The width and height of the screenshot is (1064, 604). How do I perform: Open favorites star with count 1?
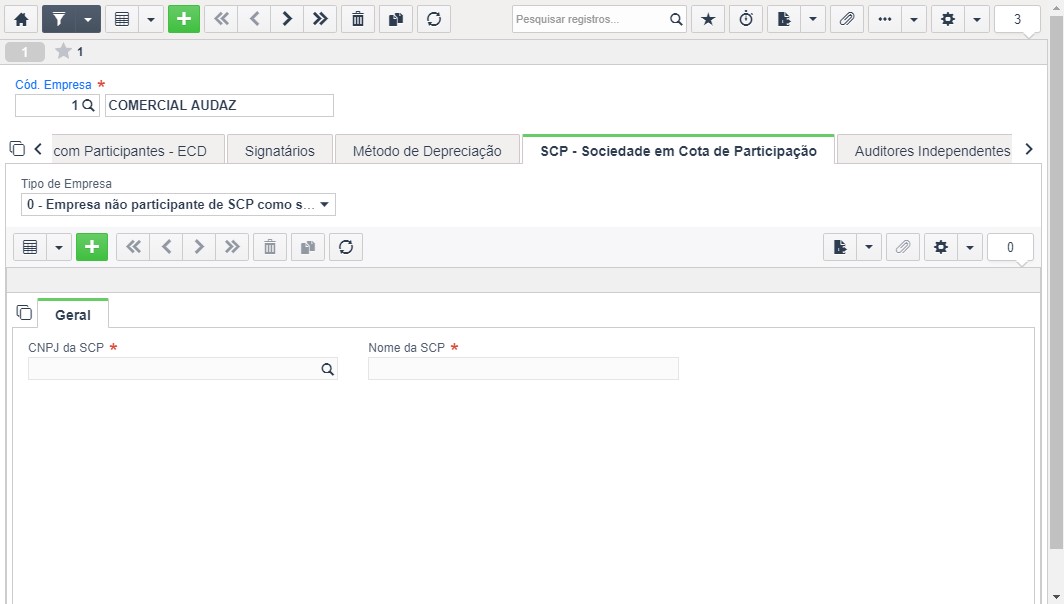tap(69, 52)
